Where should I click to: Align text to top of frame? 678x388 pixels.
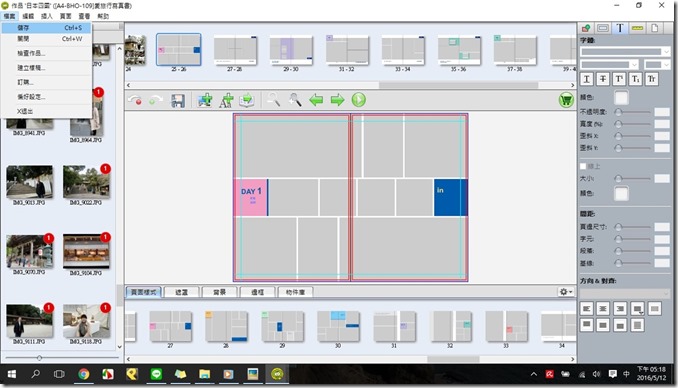[x=586, y=324]
